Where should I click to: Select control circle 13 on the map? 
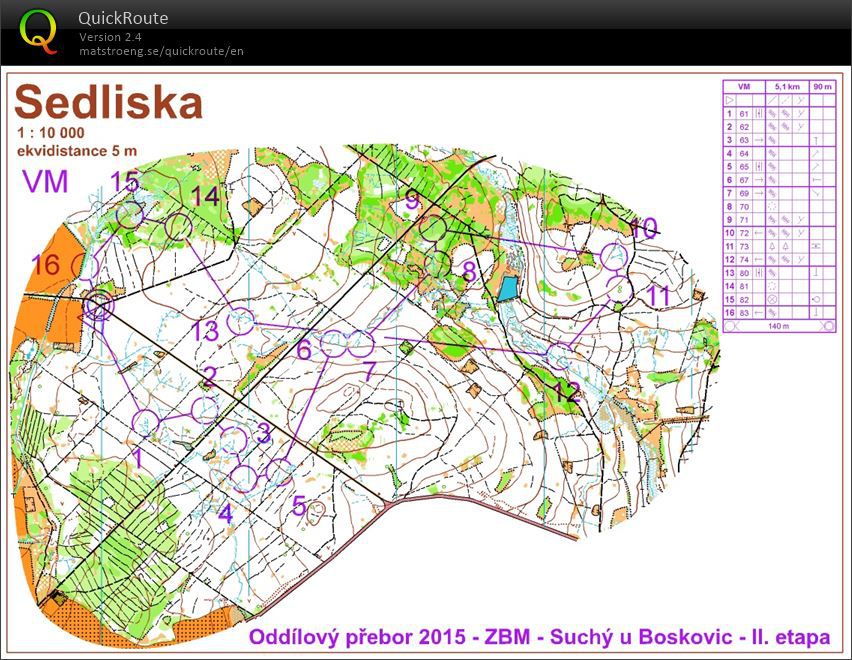(x=240, y=322)
